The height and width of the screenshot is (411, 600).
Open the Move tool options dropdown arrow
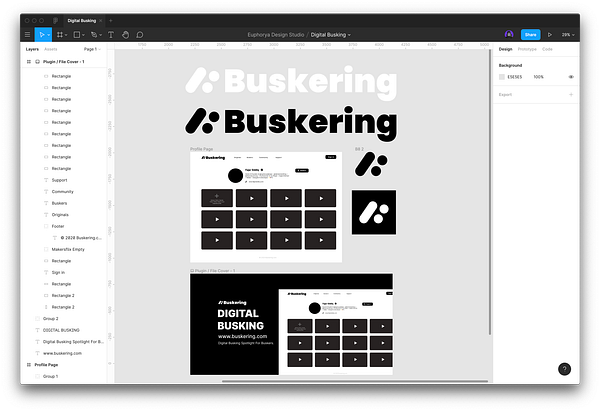49,35
